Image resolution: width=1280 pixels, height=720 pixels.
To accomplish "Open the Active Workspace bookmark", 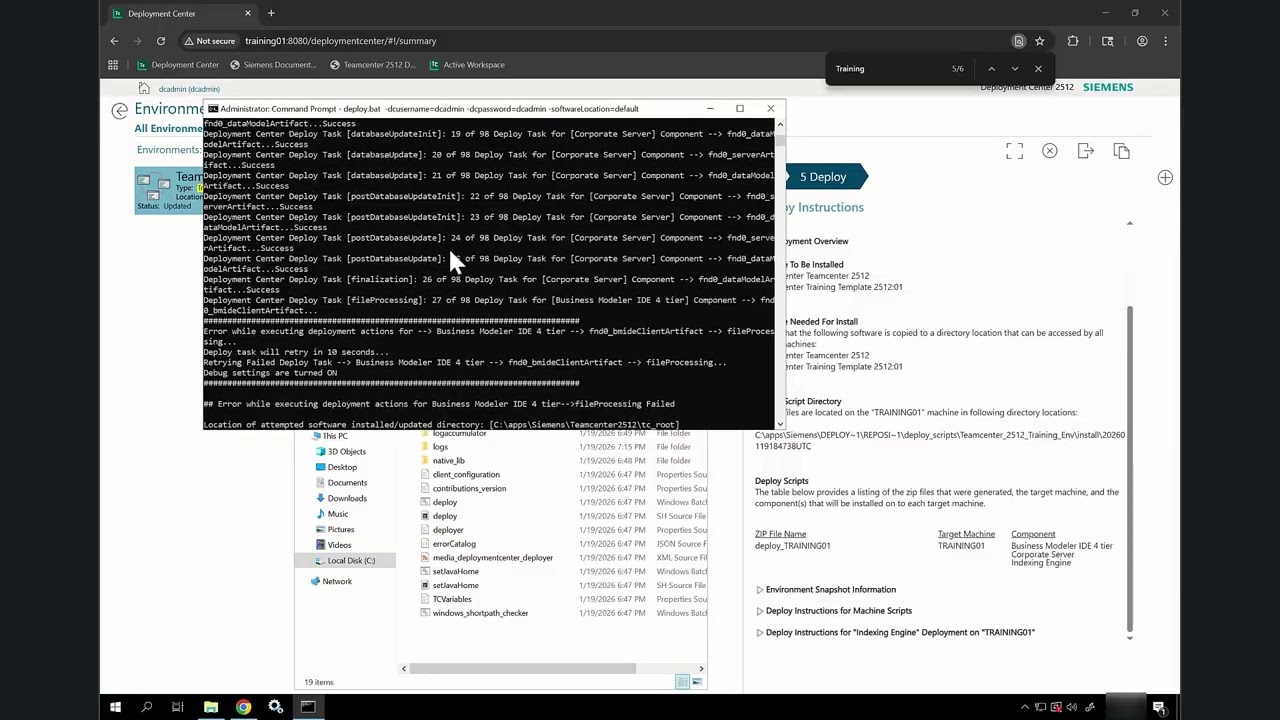I will [467, 65].
